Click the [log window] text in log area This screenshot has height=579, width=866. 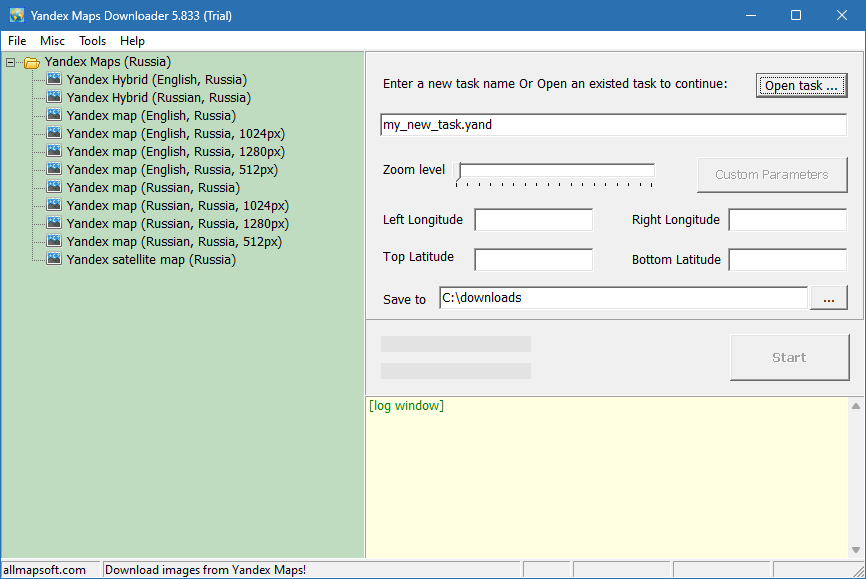point(406,406)
